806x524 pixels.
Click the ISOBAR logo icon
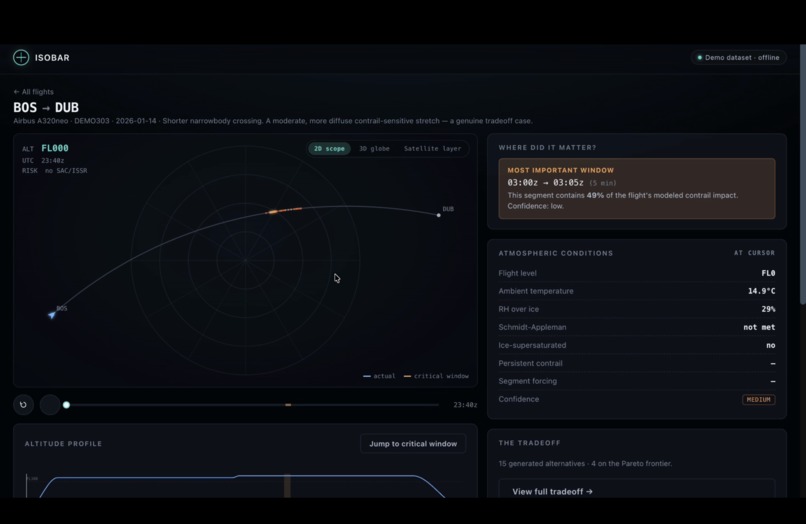(21, 58)
